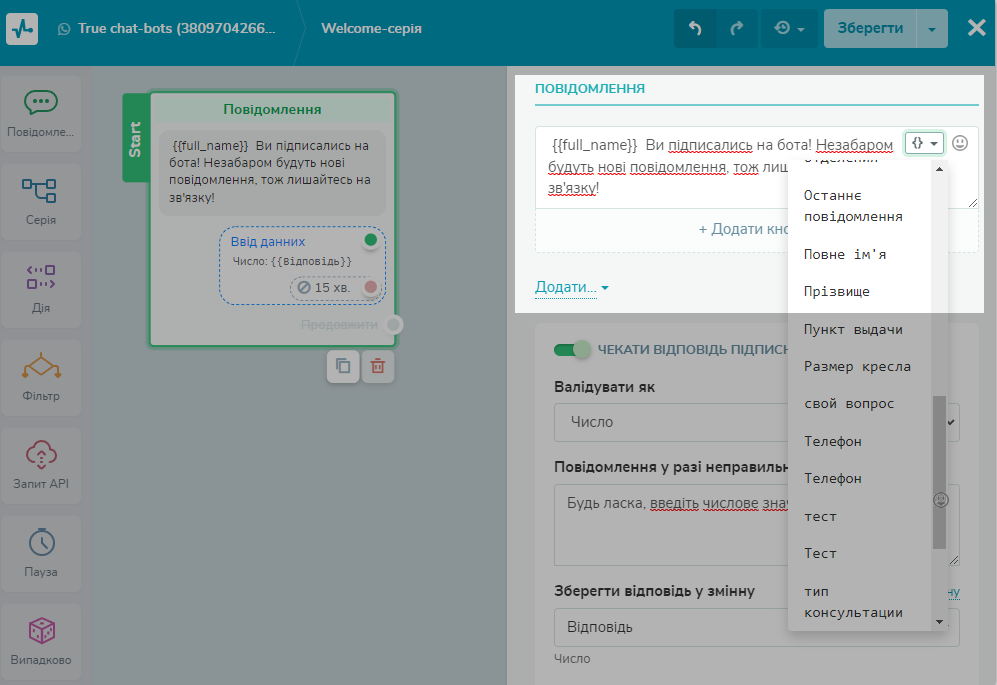Click the pulse logo icon in header

click(x=22, y=29)
